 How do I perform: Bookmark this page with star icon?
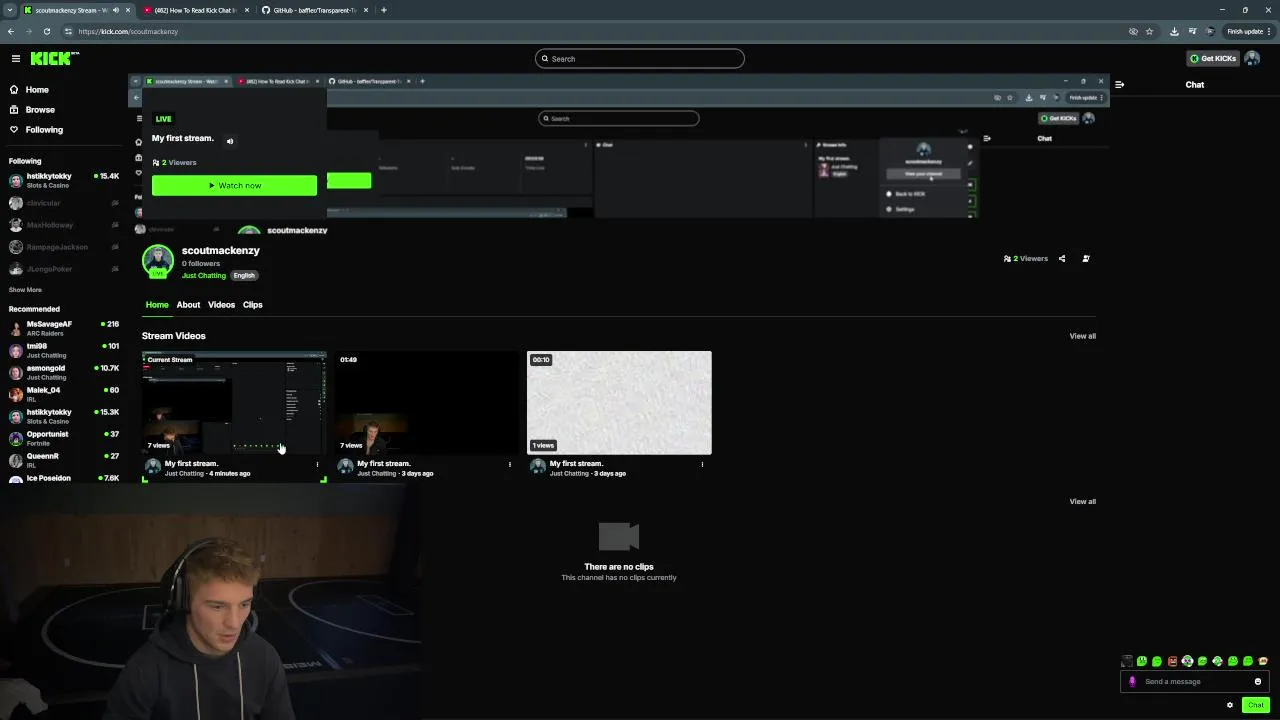tap(1149, 31)
